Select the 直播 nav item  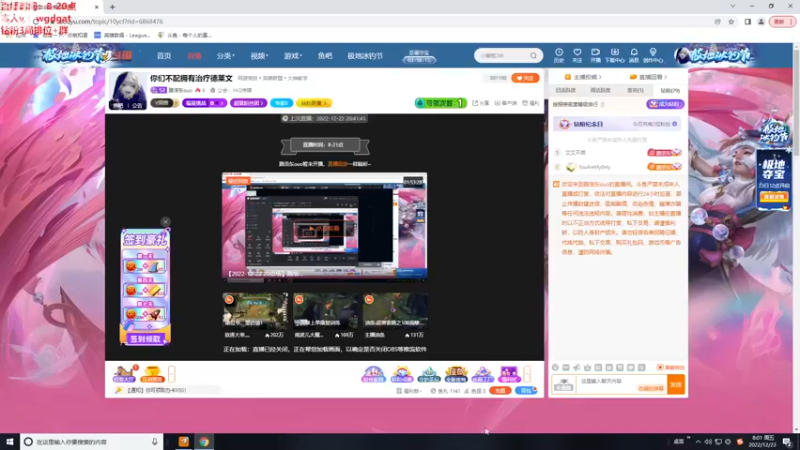tap(194, 56)
